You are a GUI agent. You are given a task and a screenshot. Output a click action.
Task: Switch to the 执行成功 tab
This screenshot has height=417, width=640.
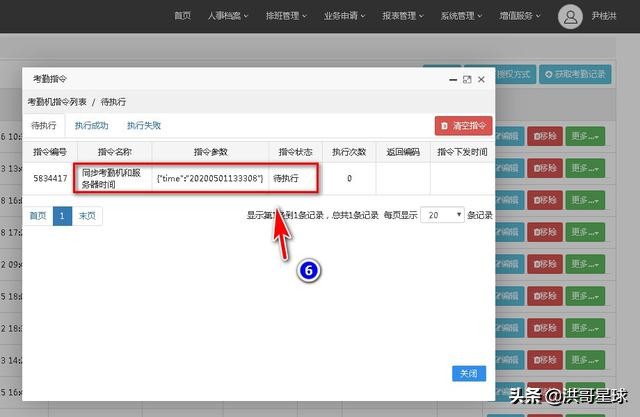(x=91, y=126)
